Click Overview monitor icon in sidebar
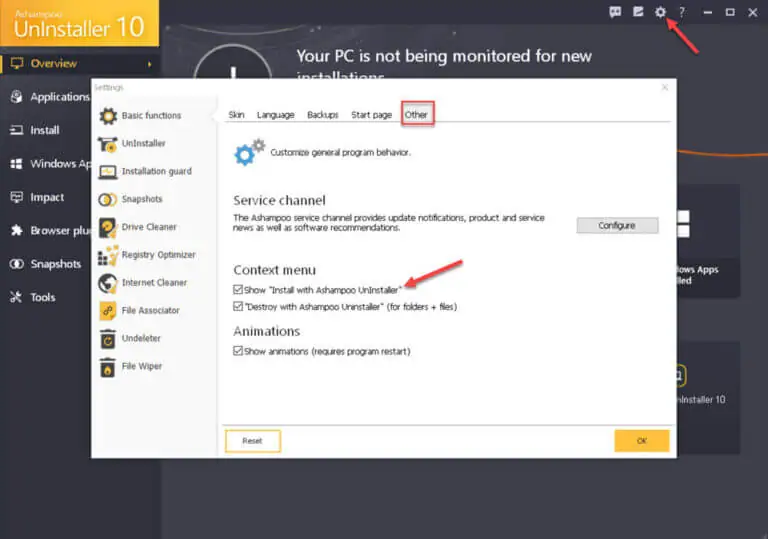Screen dimensions: 768x539 (x=17, y=63)
